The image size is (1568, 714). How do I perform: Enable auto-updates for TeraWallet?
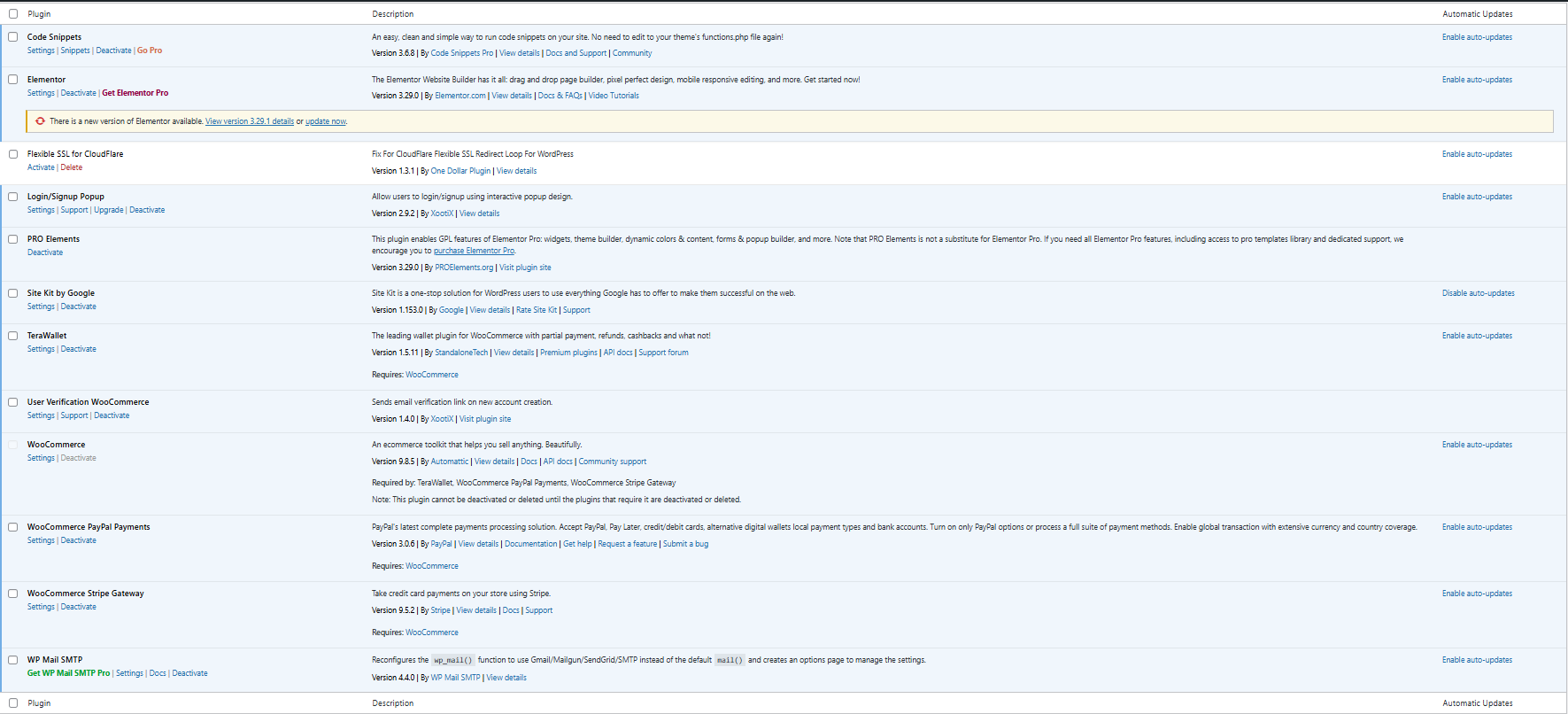click(1477, 336)
